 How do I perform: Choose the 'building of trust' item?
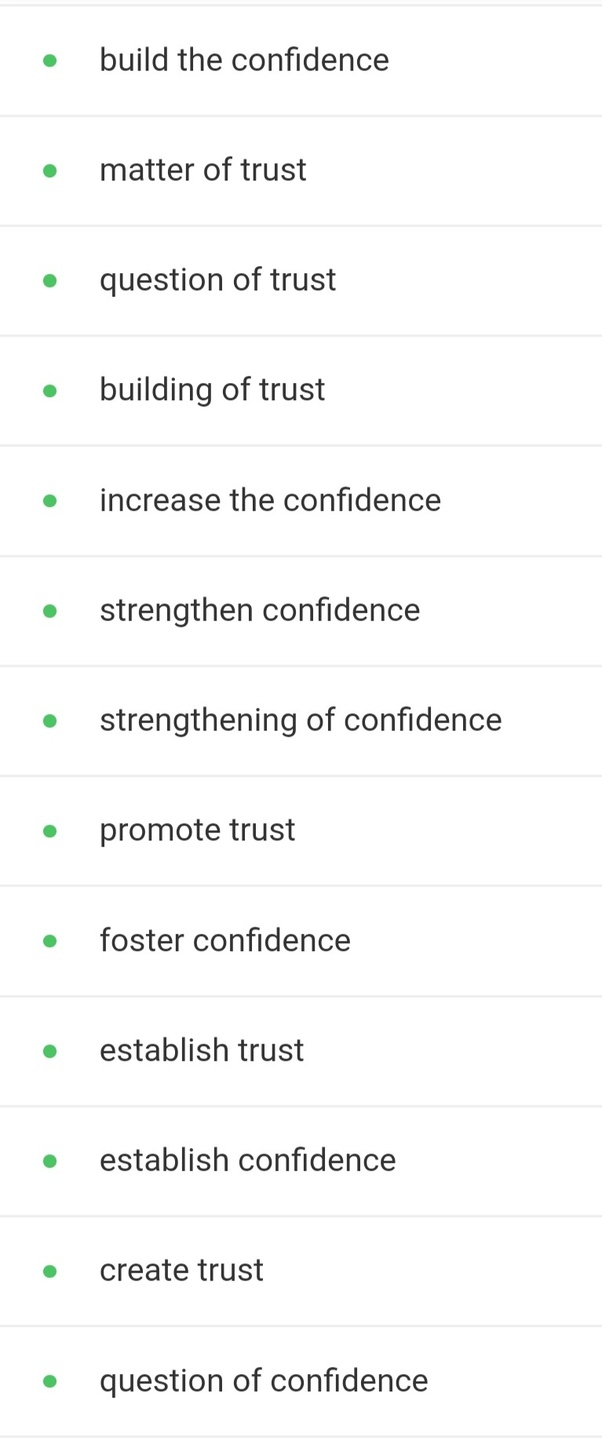click(x=212, y=390)
